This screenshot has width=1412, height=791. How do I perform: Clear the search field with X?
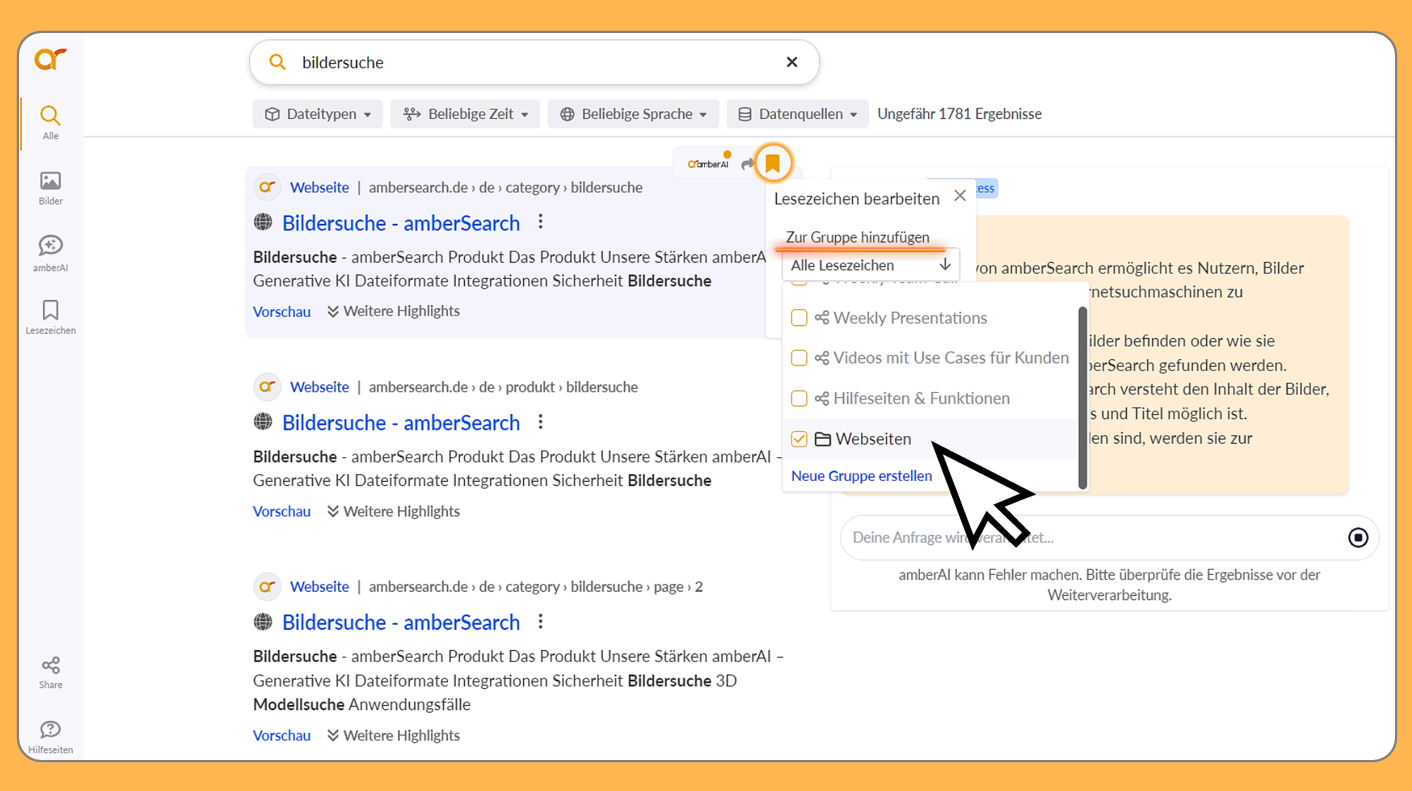[x=792, y=62]
